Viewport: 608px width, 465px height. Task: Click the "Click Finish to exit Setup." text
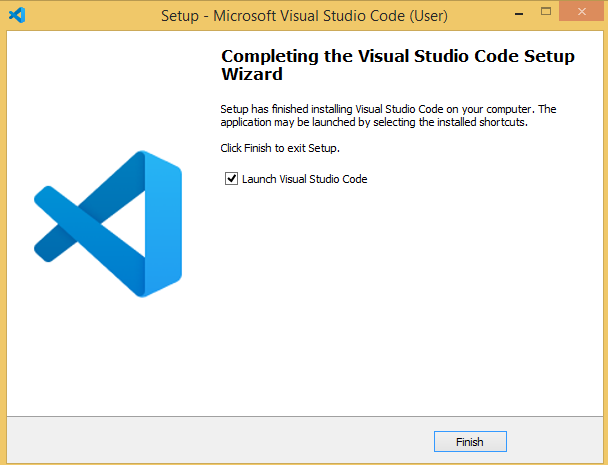(x=280, y=148)
